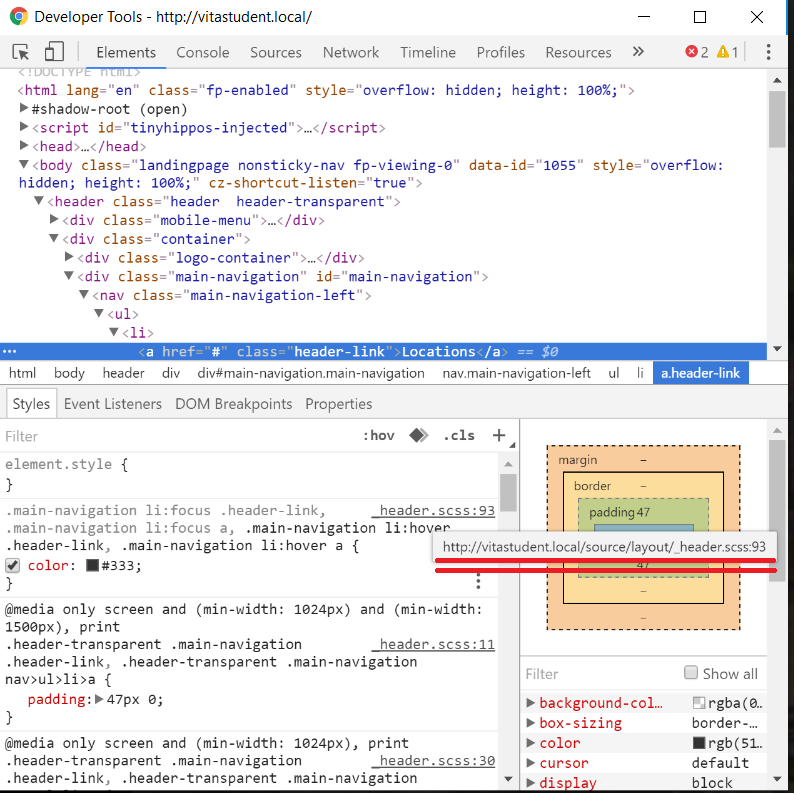Click the Styles Filter input field
The height and width of the screenshot is (794, 795).
coord(177,436)
